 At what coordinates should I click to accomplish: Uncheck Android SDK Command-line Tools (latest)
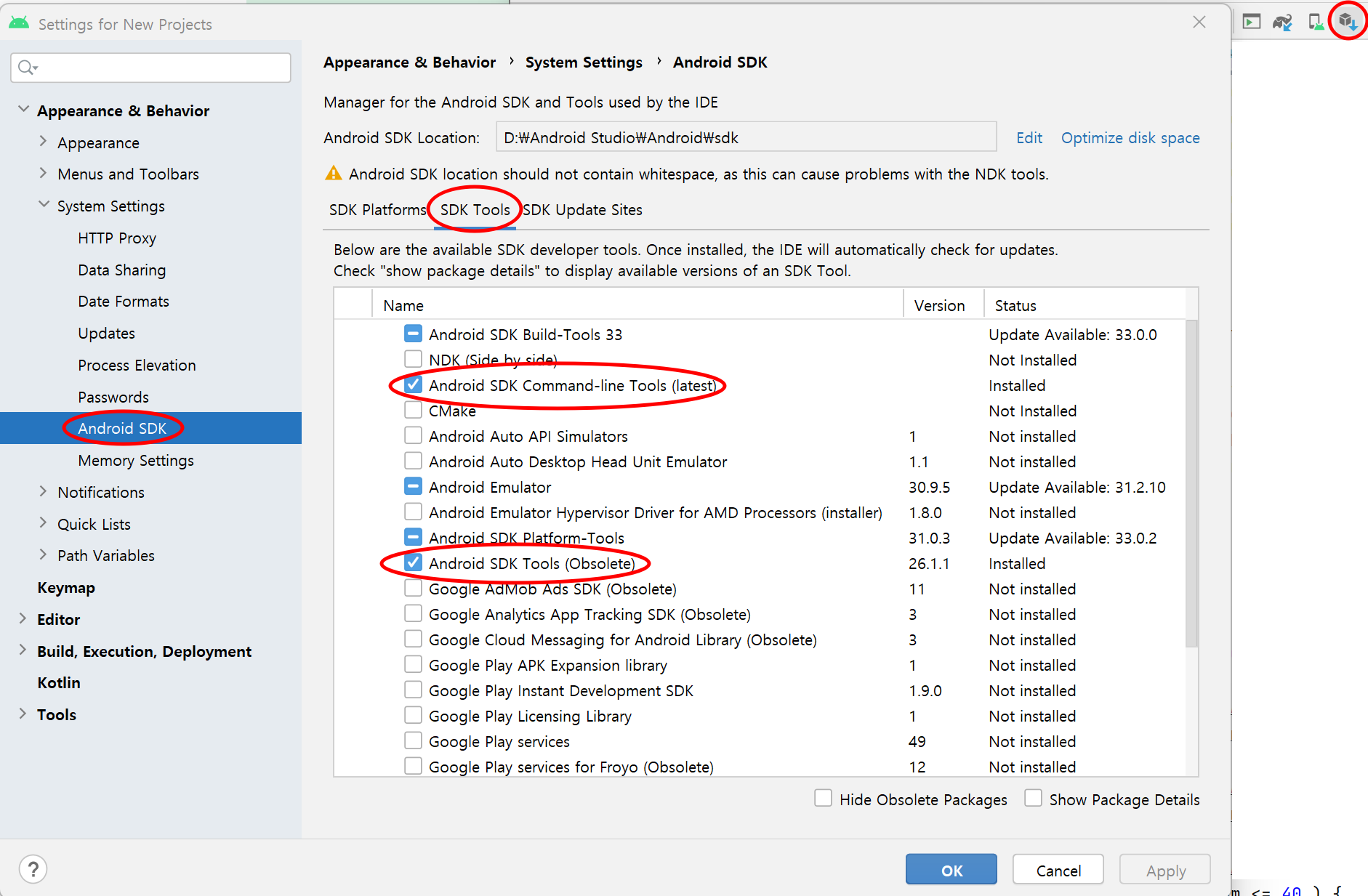point(413,384)
